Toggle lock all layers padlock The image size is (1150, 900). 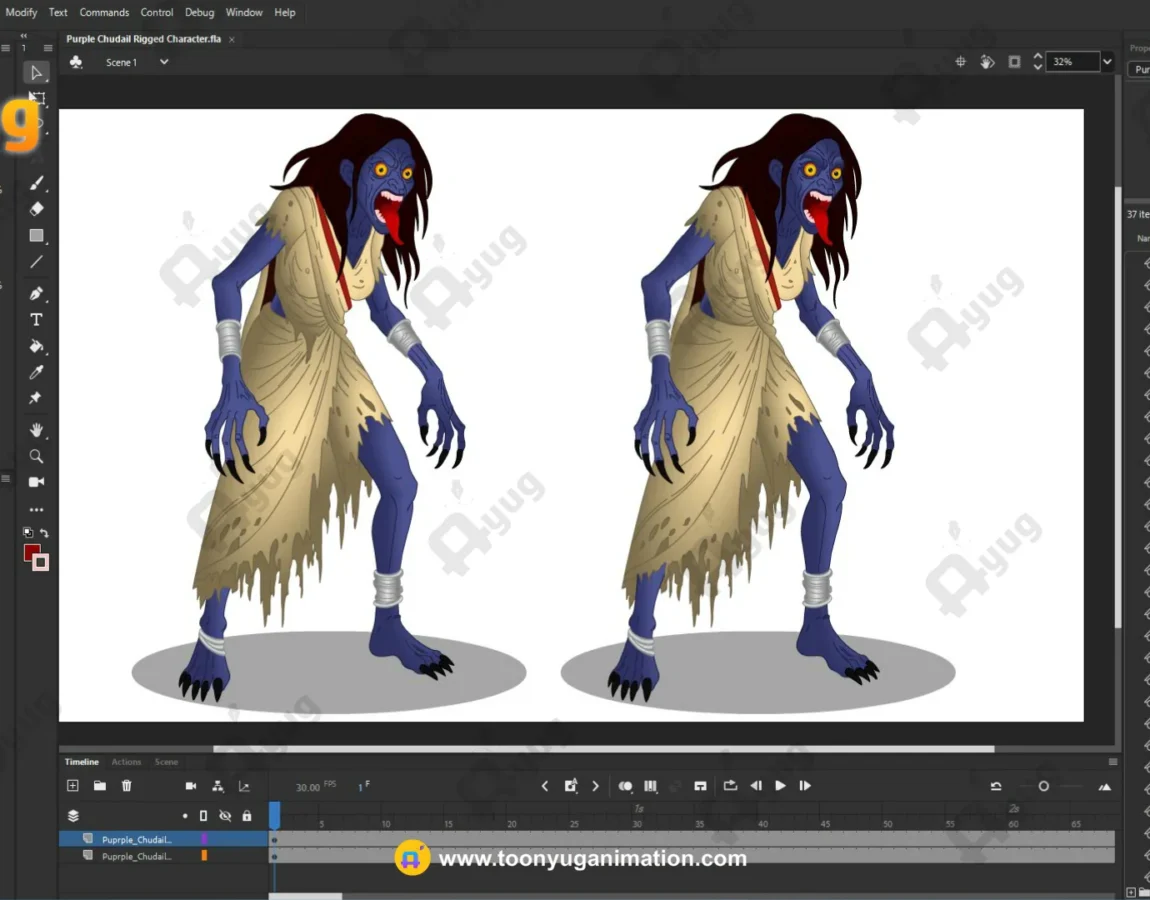click(247, 816)
